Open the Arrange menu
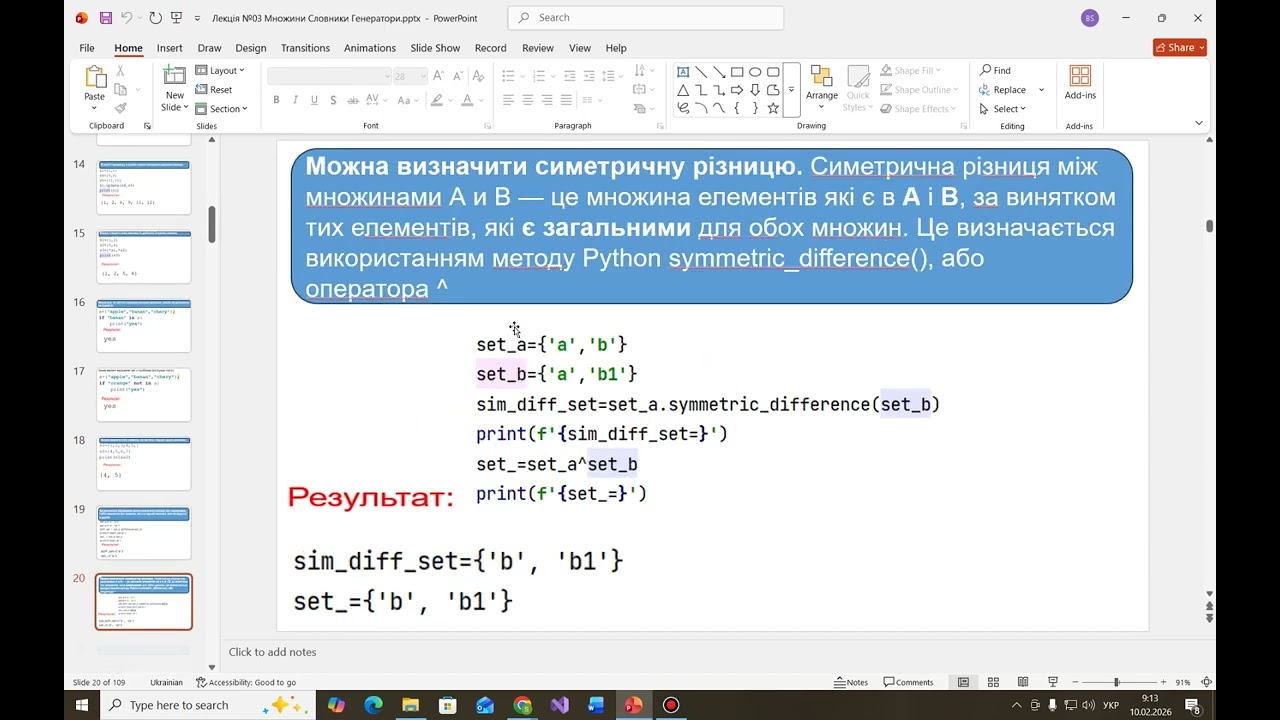The width and height of the screenshot is (1280, 720). [822, 88]
